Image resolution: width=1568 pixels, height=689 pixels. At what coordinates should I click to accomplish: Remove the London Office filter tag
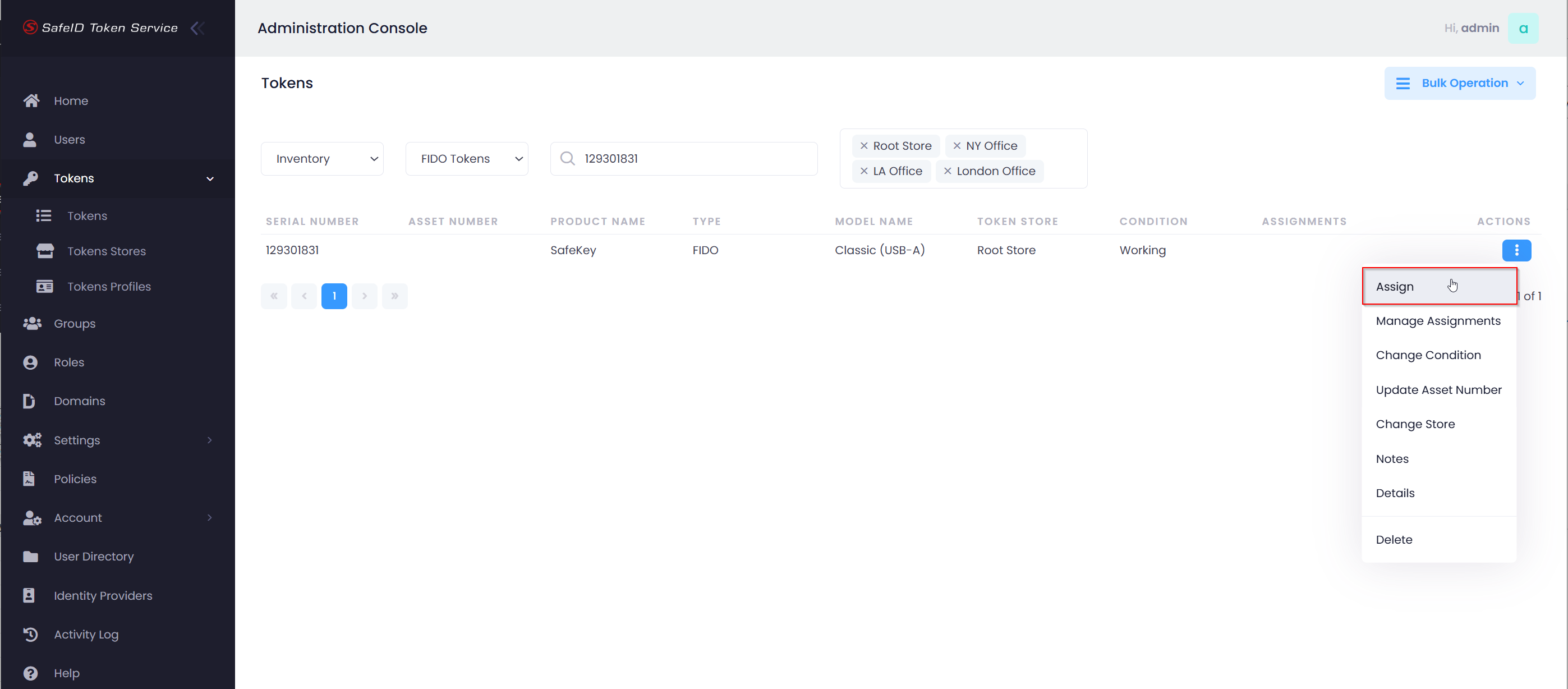pos(947,171)
